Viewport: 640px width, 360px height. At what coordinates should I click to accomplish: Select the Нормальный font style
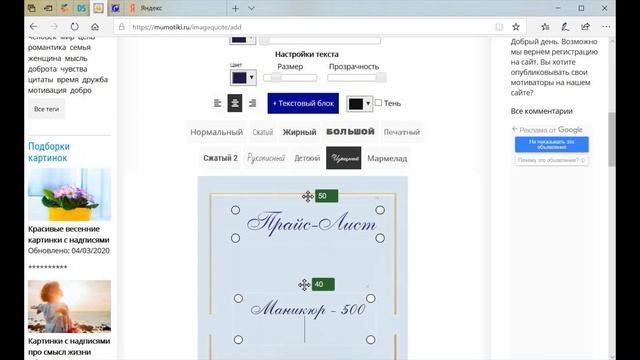pos(216,132)
